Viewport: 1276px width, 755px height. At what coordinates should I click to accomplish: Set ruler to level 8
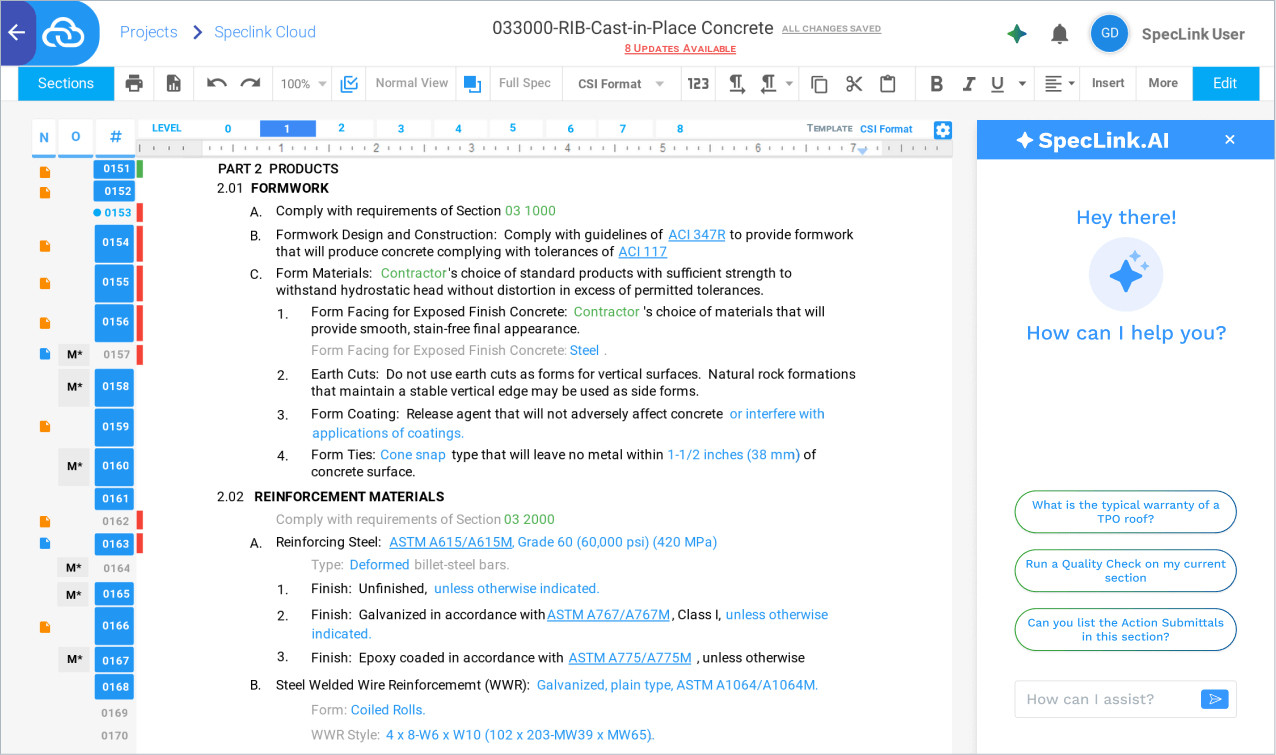[680, 129]
